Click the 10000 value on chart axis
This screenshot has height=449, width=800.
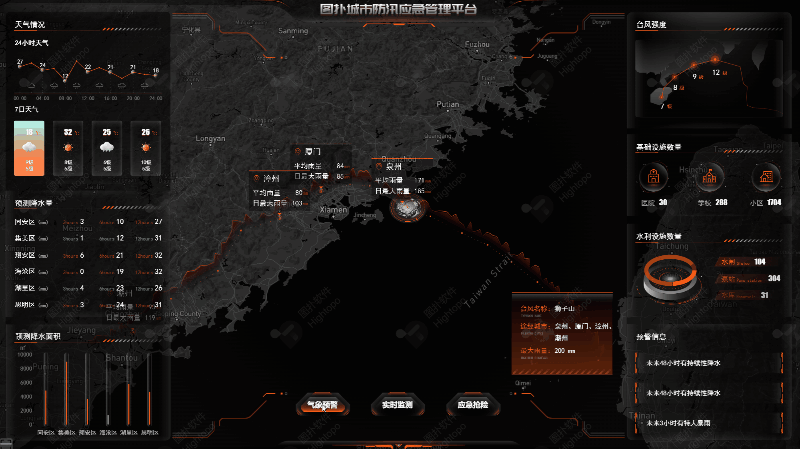pyautogui.click(x=24, y=355)
